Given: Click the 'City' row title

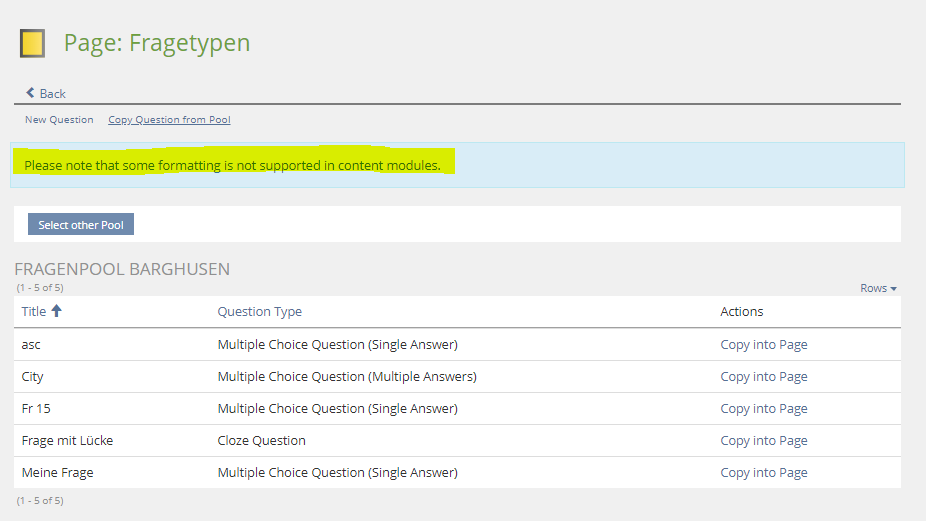Looking at the screenshot, I should (33, 377).
